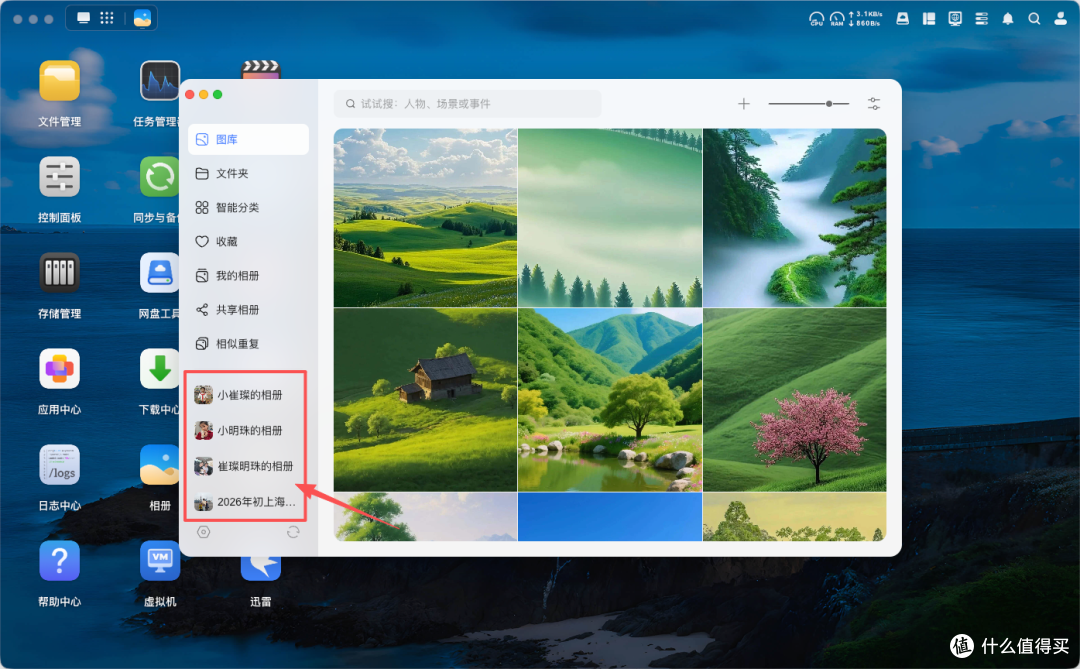Select 相似重复 in the album sidebar

[x=248, y=344]
